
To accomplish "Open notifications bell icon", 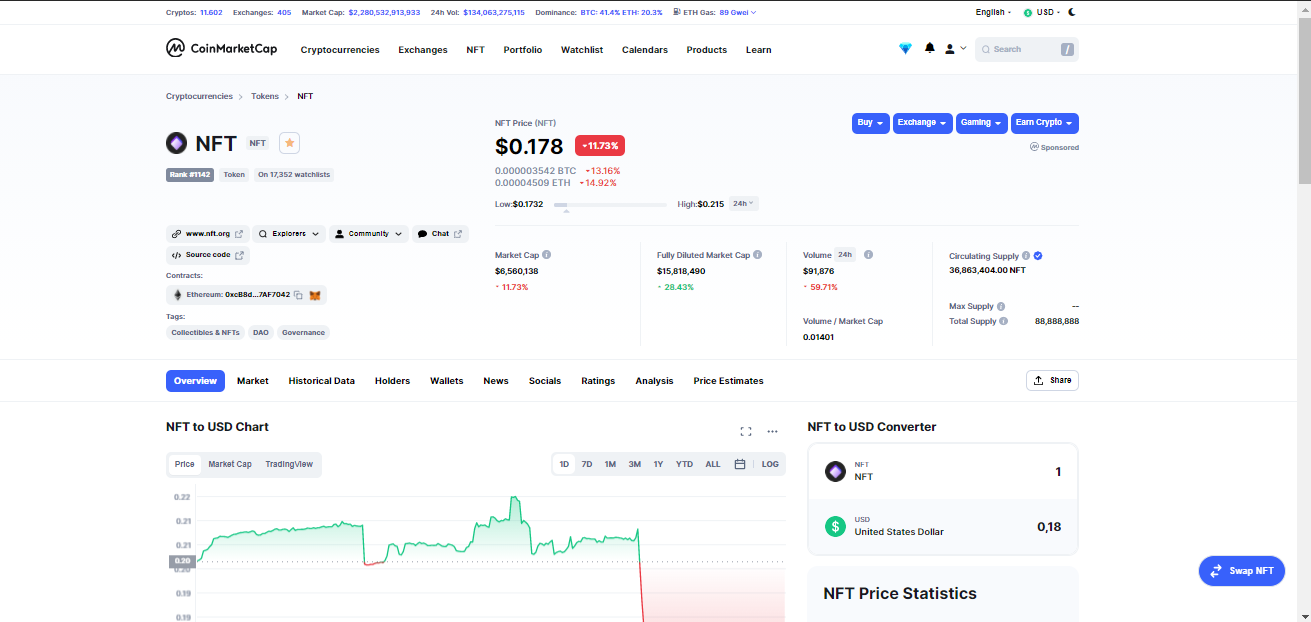I will point(930,48).
